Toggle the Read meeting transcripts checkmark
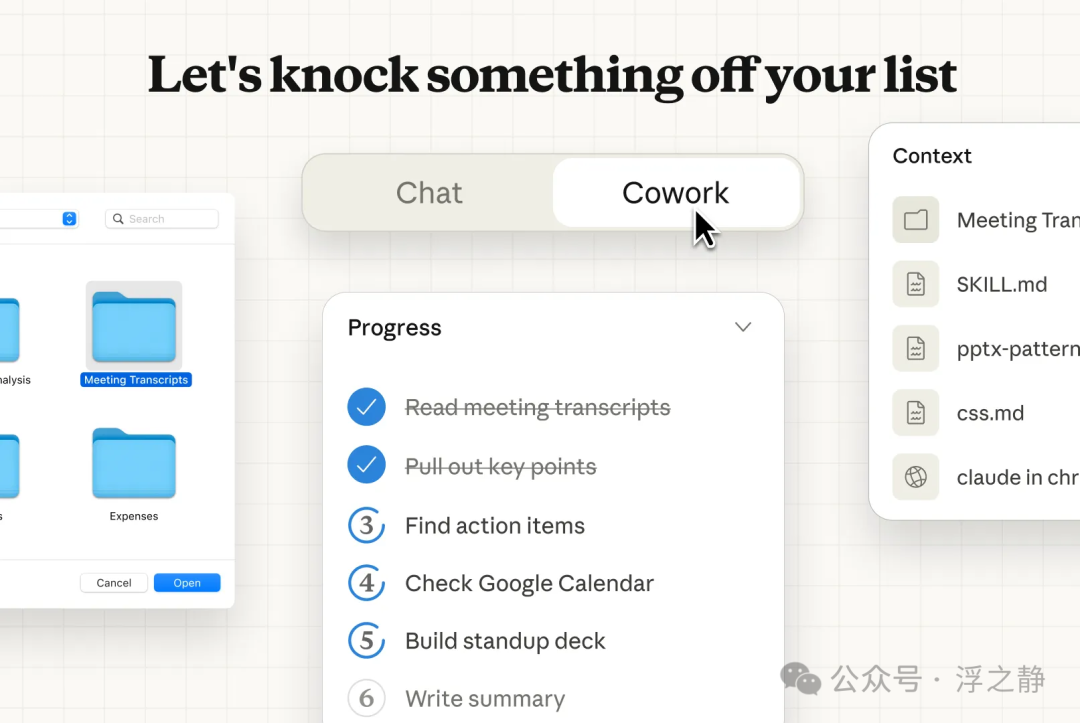The image size is (1080, 723). pos(366,407)
